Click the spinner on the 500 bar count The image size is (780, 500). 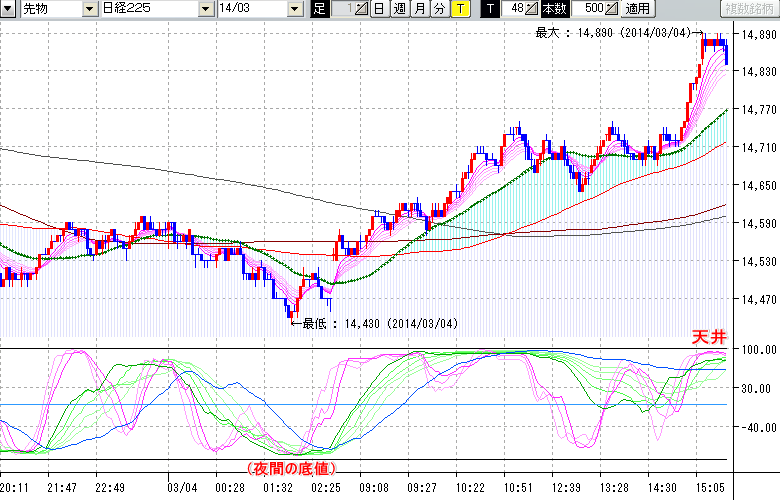coord(612,9)
